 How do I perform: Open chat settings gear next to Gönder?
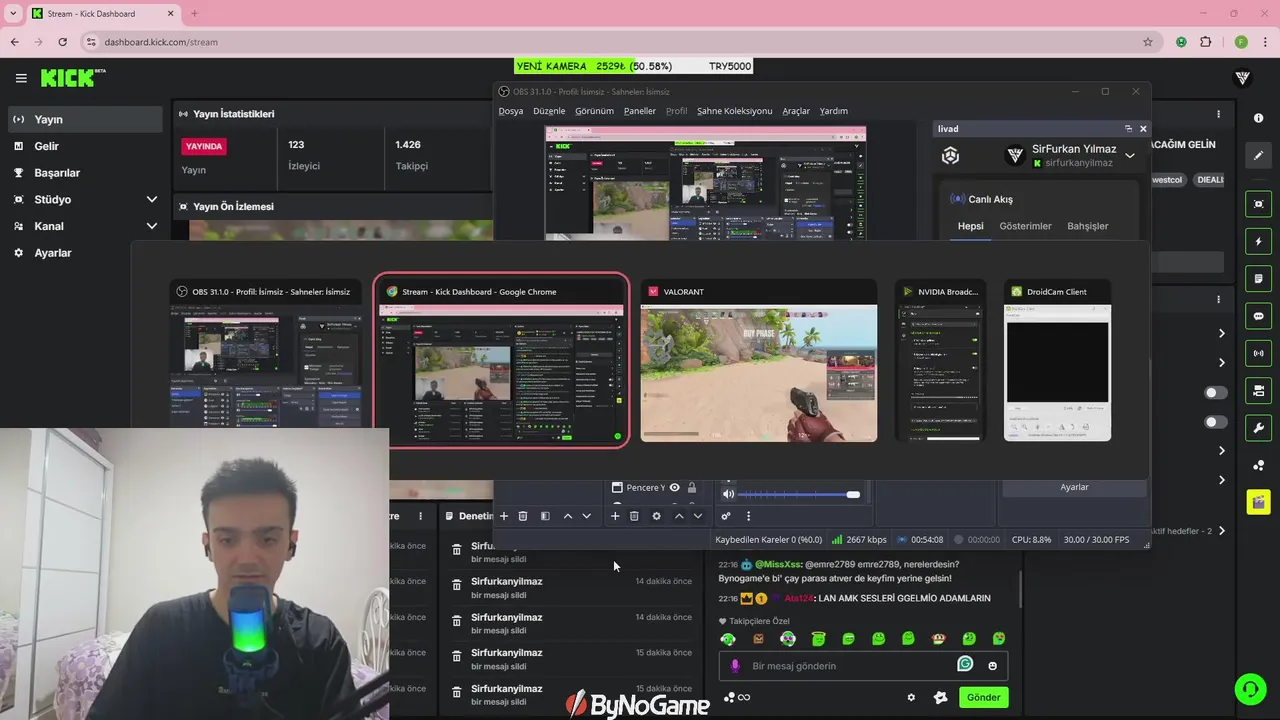pos(911,697)
